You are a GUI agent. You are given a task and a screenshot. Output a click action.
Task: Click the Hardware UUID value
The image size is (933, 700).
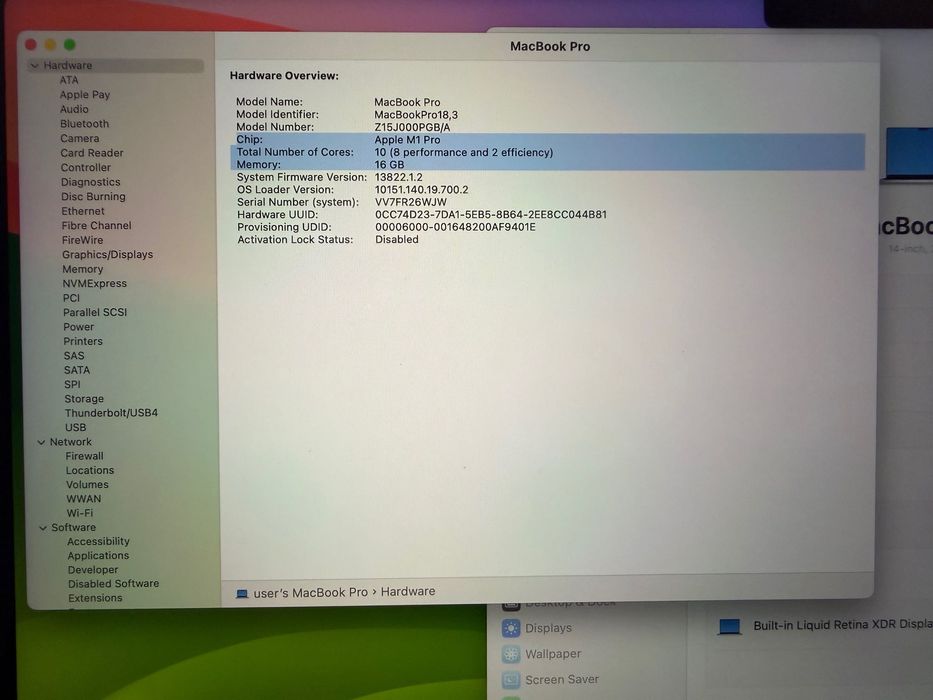[491, 215]
